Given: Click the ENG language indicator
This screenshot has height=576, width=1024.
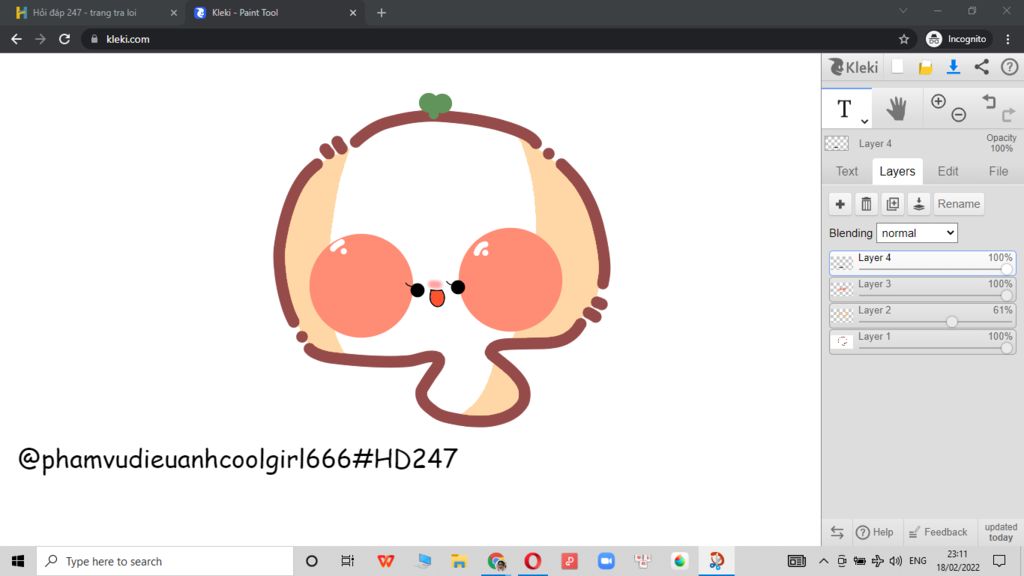Looking at the screenshot, I should pyautogui.click(x=918, y=561).
